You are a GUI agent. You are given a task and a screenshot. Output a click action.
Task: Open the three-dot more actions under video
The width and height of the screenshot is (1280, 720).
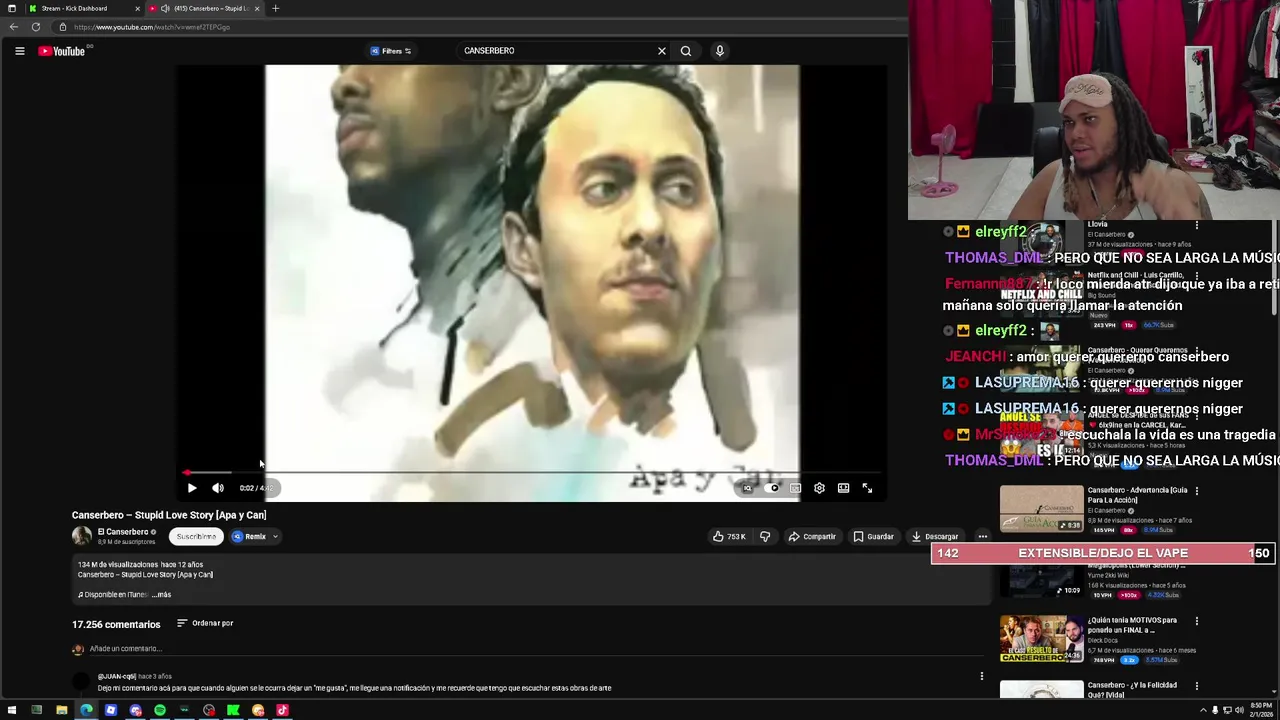point(982,537)
